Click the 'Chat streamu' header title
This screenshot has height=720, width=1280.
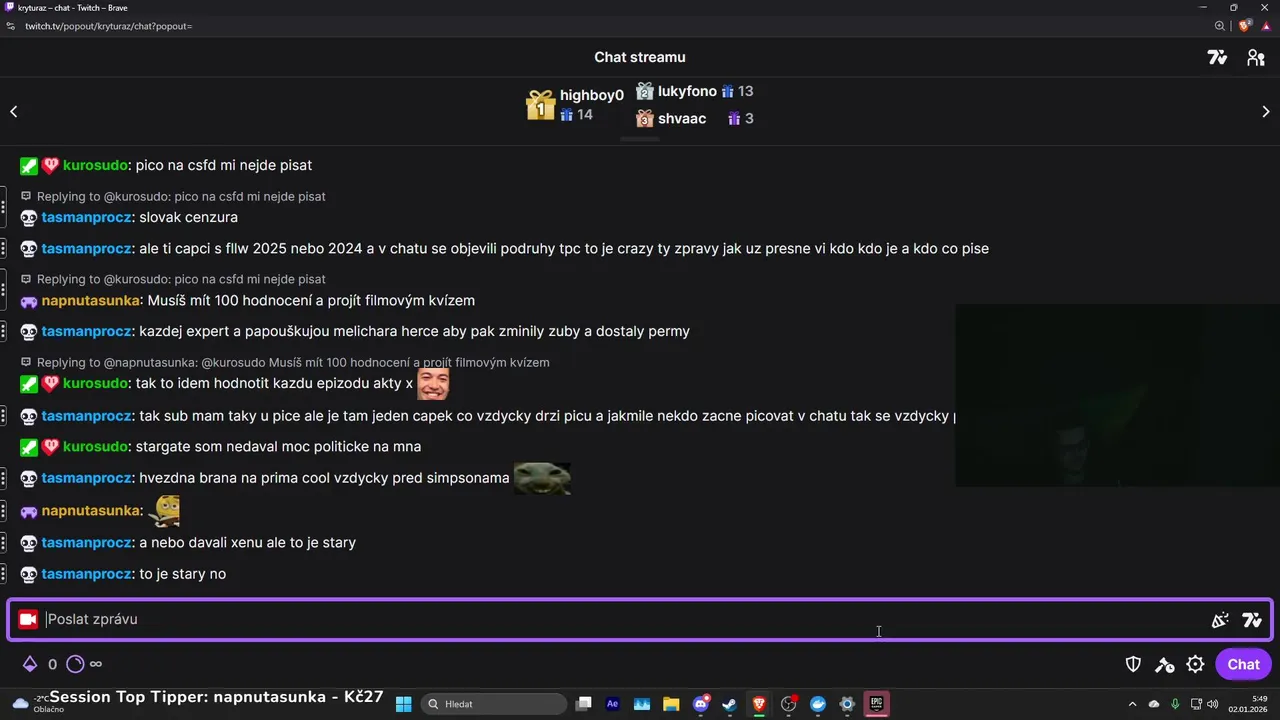640,58
